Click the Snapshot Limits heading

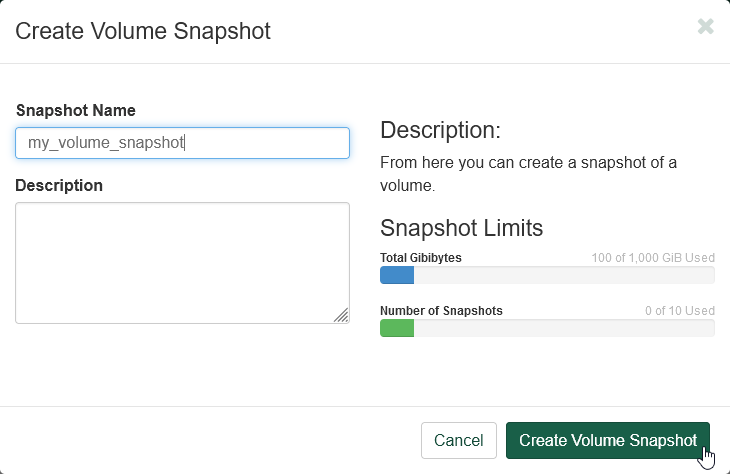pyautogui.click(x=461, y=227)
